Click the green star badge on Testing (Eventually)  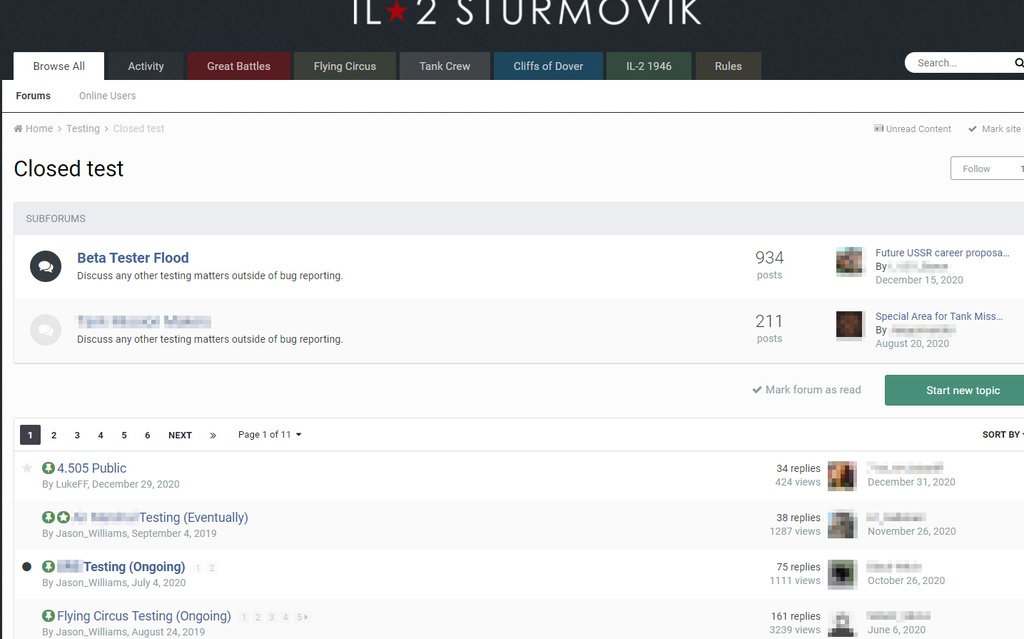click(x=63, y=517)
